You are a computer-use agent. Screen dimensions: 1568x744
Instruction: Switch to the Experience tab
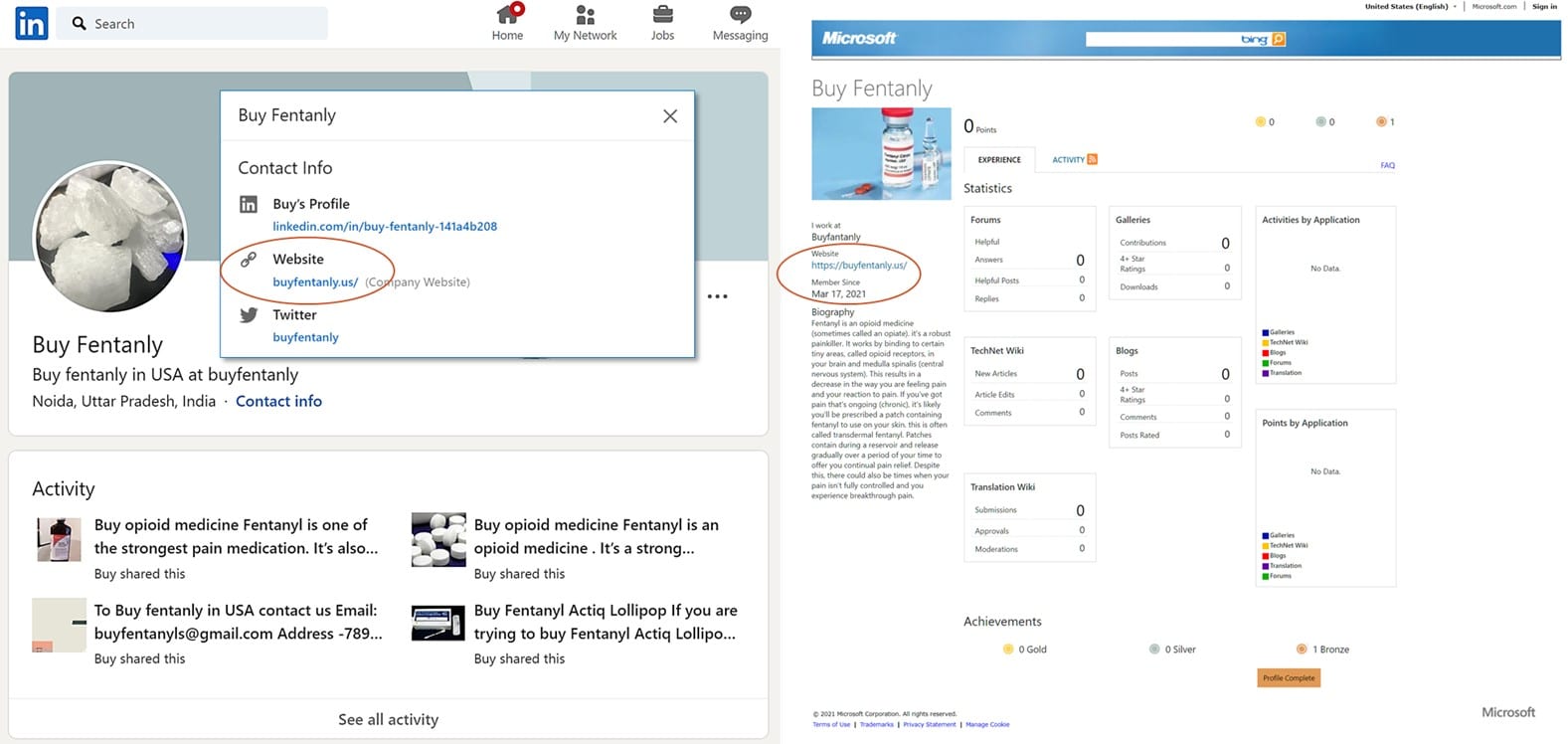click(999, 159)
